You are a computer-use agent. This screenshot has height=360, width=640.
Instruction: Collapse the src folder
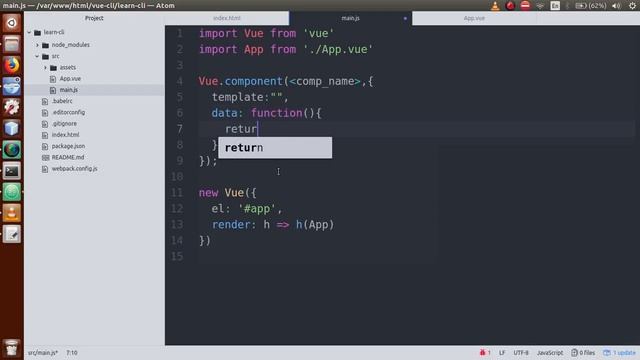point(38,56)
